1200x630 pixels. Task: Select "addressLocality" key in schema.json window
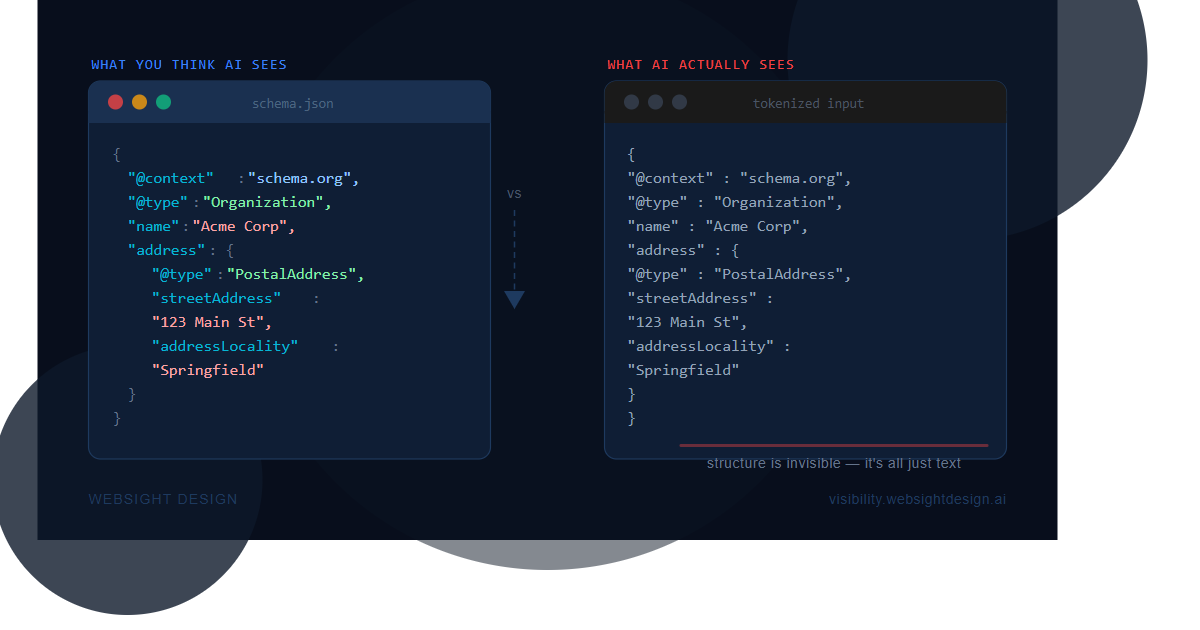(x=225, y=346)
